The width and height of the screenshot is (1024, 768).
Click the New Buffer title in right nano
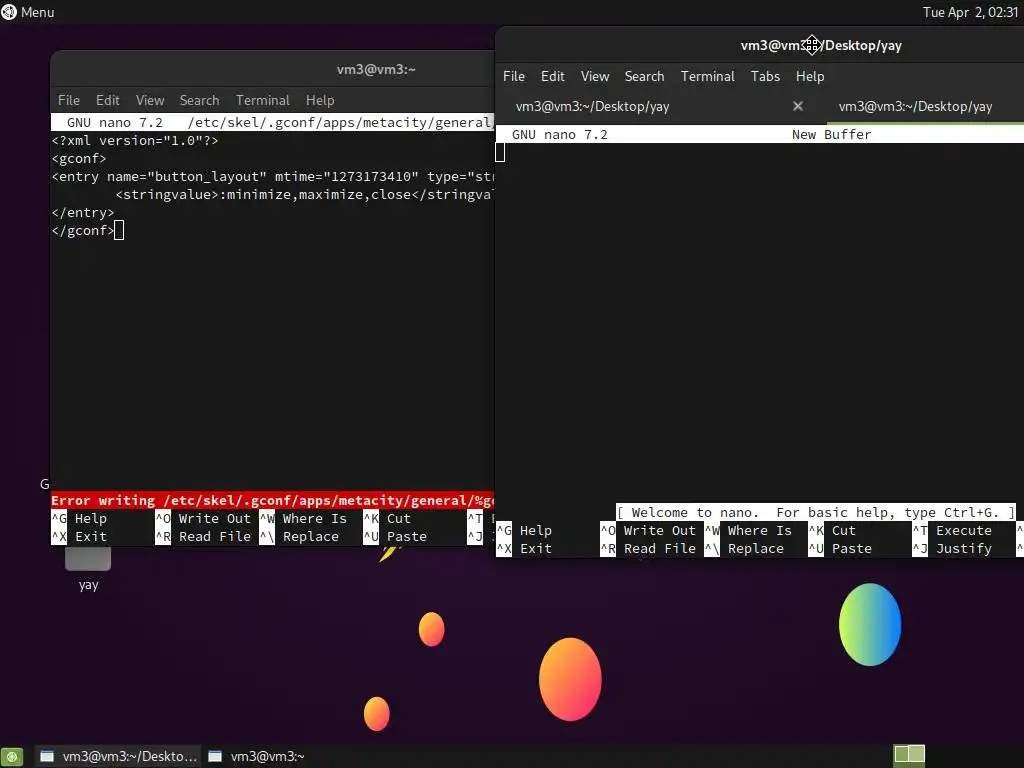tap(831, 135)
